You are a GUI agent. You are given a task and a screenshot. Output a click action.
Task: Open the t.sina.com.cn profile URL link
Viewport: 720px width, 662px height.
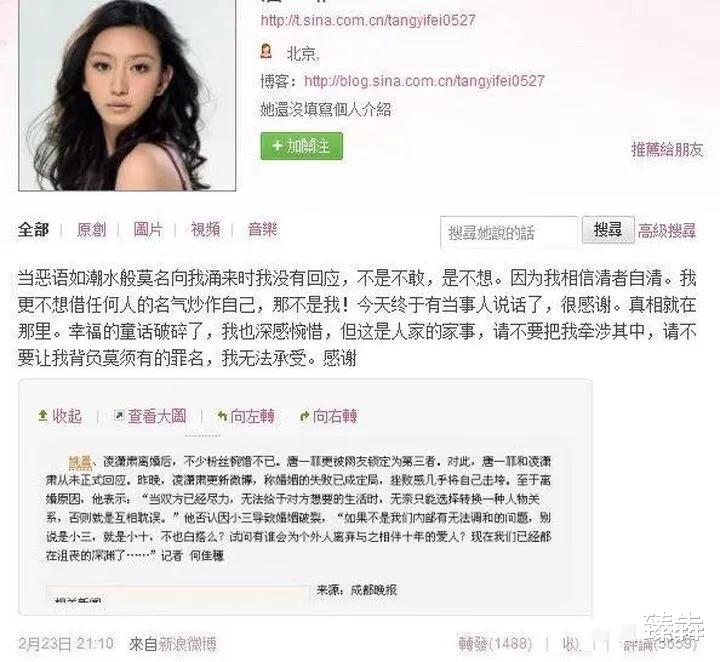point(368,20)
